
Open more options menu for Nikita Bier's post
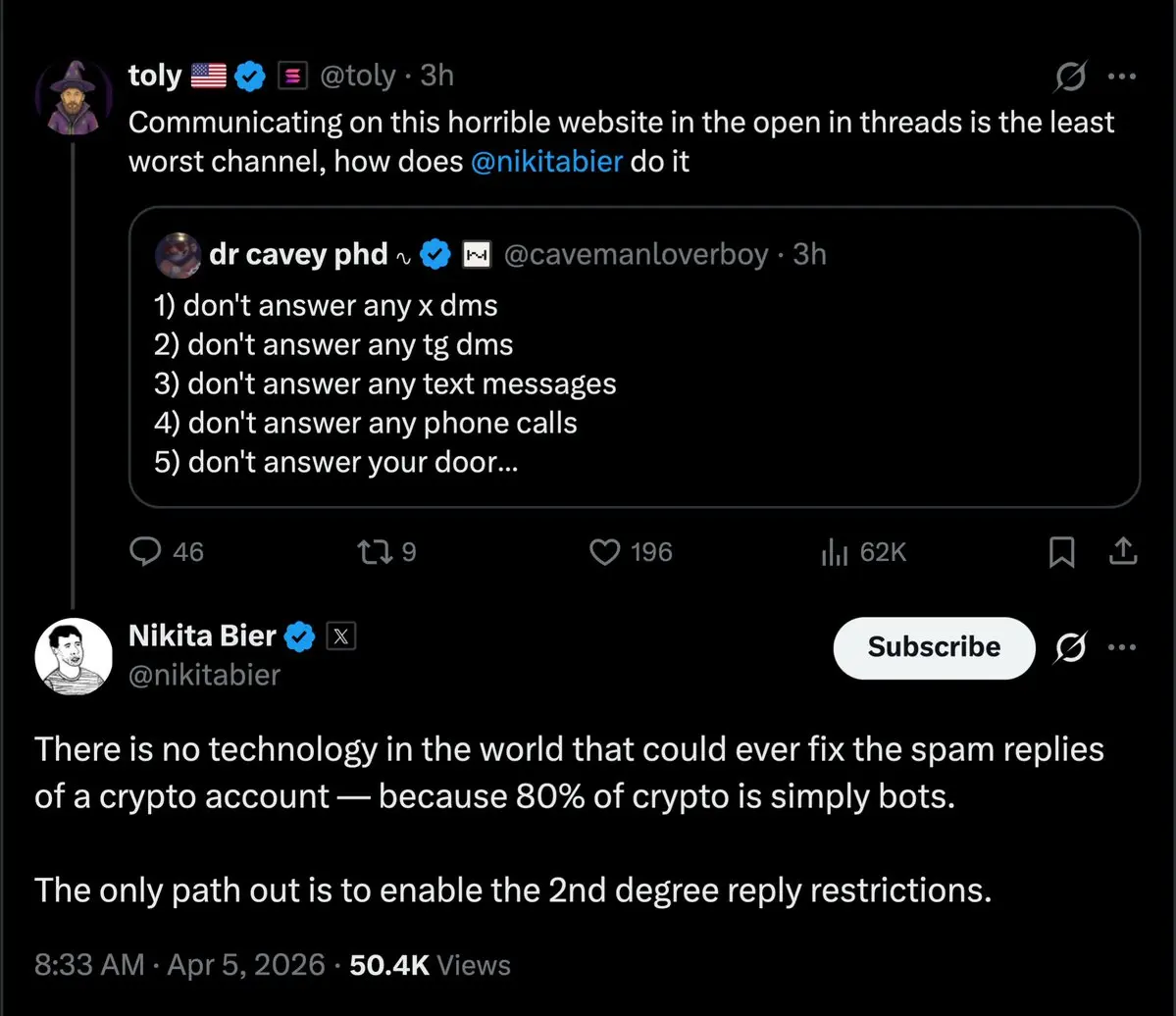pyautogui.click(x=1121, y=647)
